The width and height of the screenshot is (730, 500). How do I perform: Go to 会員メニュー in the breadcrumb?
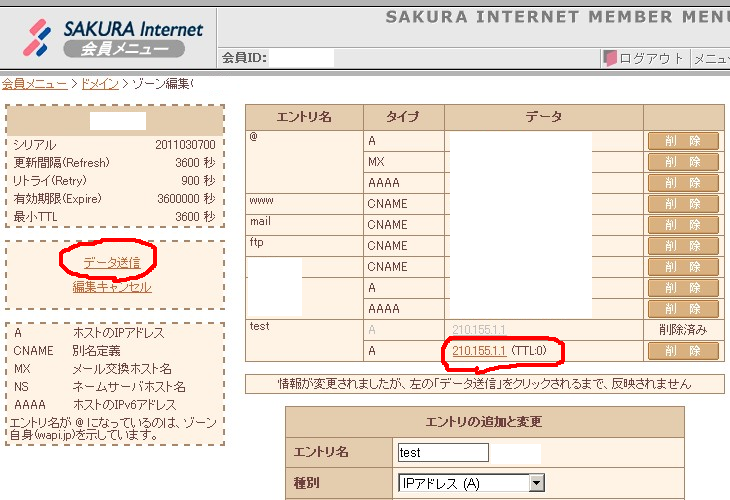(x=34, y=83)
